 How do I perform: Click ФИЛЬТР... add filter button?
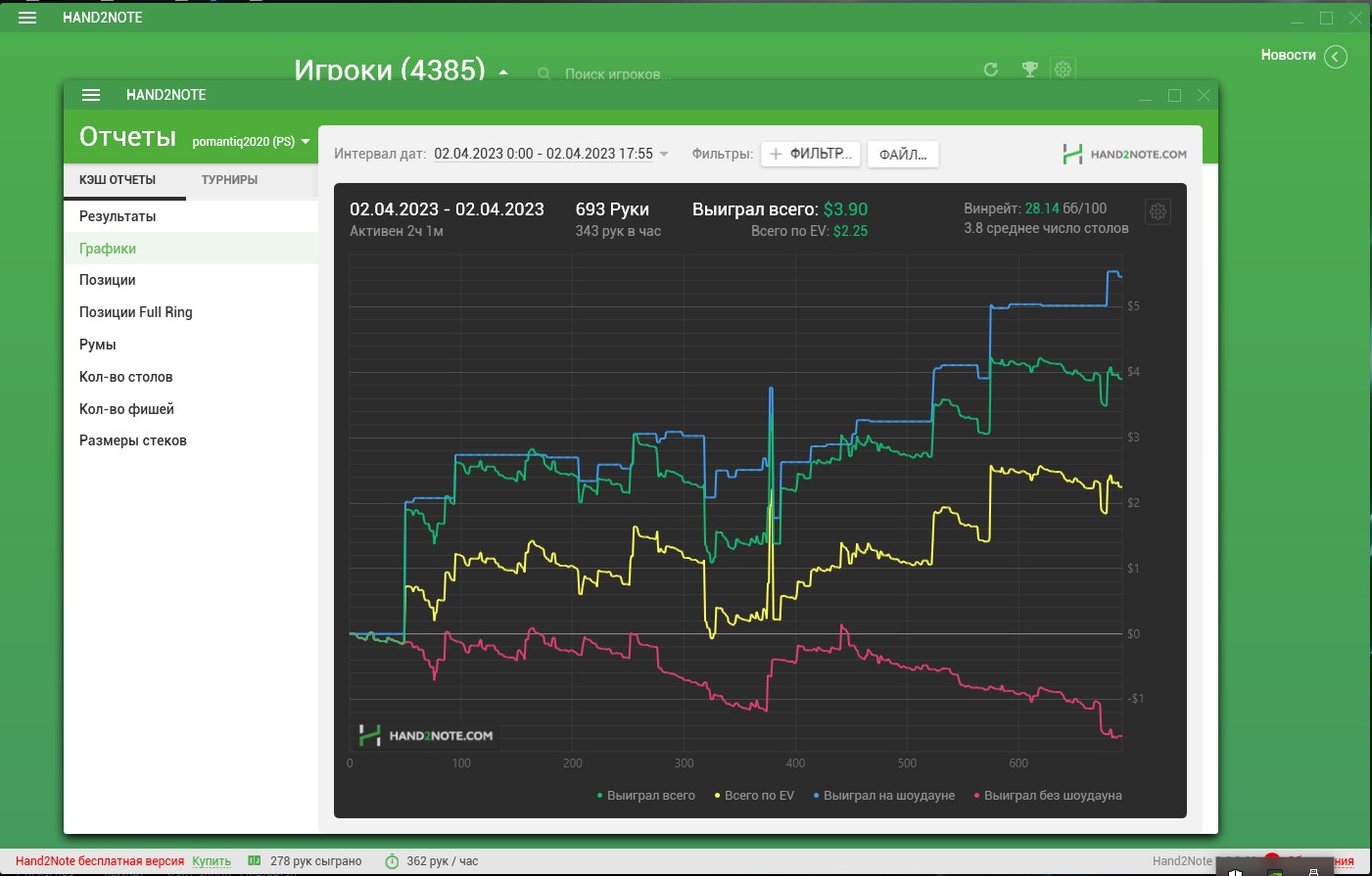click(811, 154)
